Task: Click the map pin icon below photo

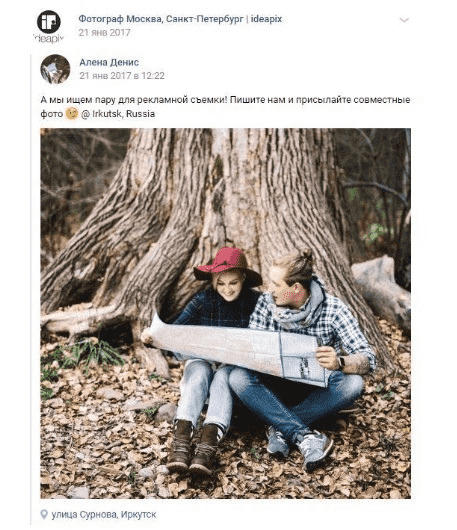Action: (44, 514)
